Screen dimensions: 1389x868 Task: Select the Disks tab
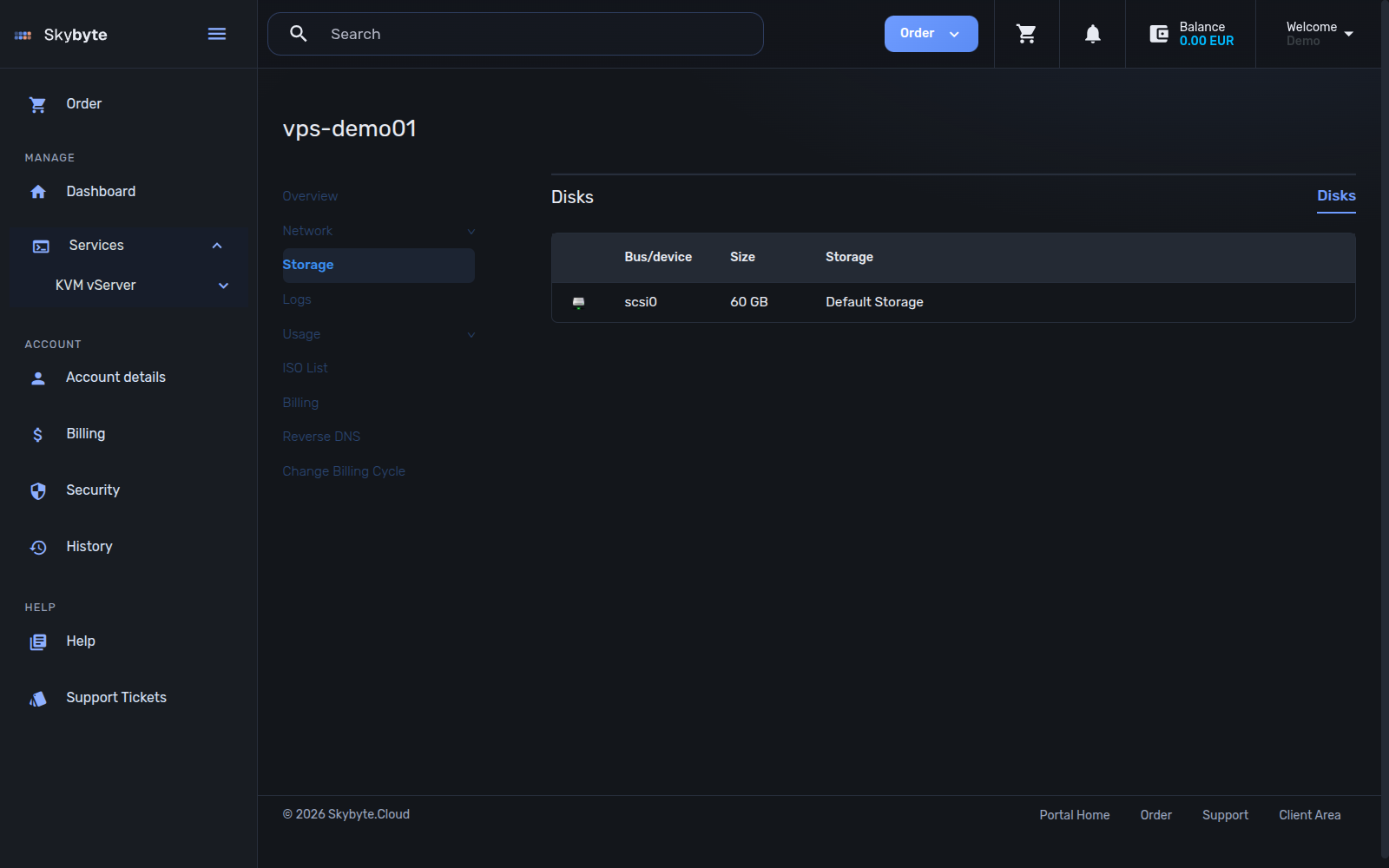click(x=1336, y=196)
